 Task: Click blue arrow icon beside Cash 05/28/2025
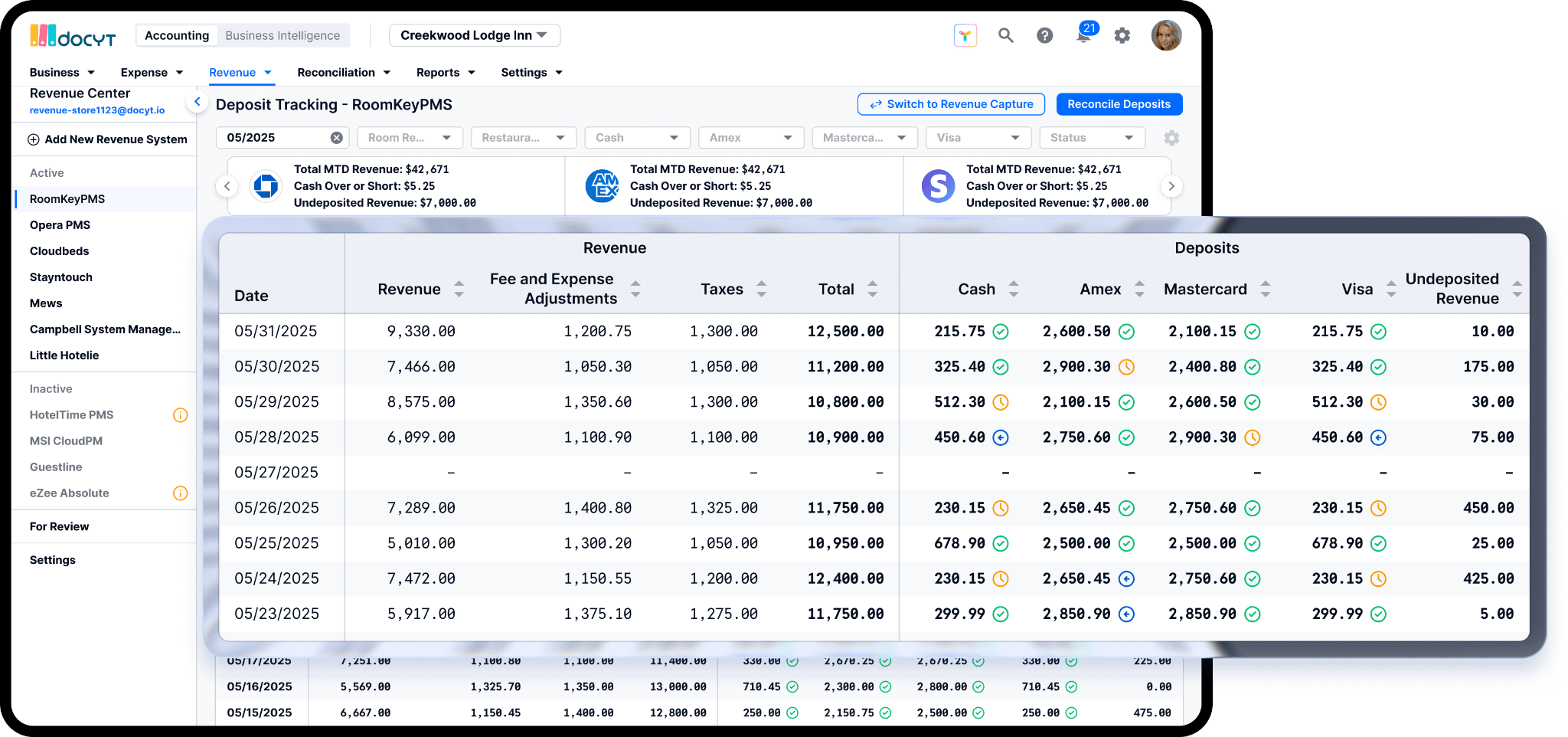pos(1000,437)
